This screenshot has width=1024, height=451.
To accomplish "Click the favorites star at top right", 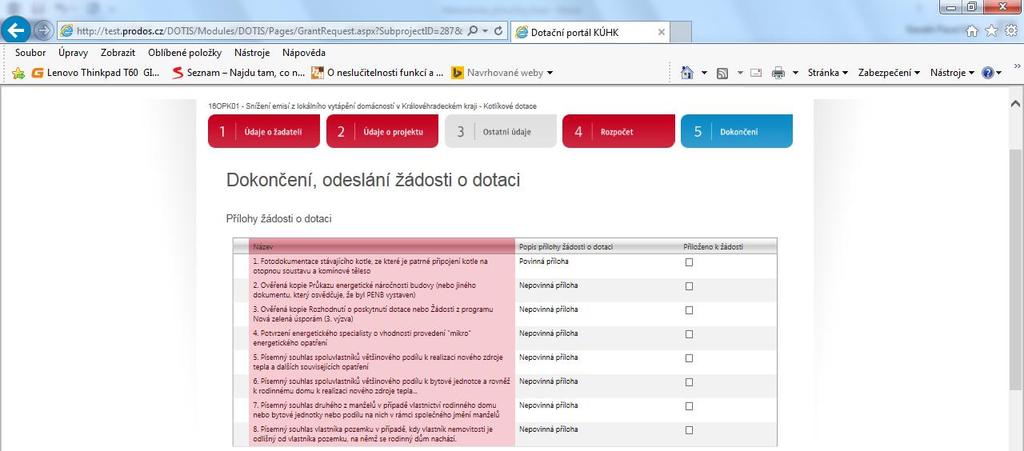I will click(991, 30).
